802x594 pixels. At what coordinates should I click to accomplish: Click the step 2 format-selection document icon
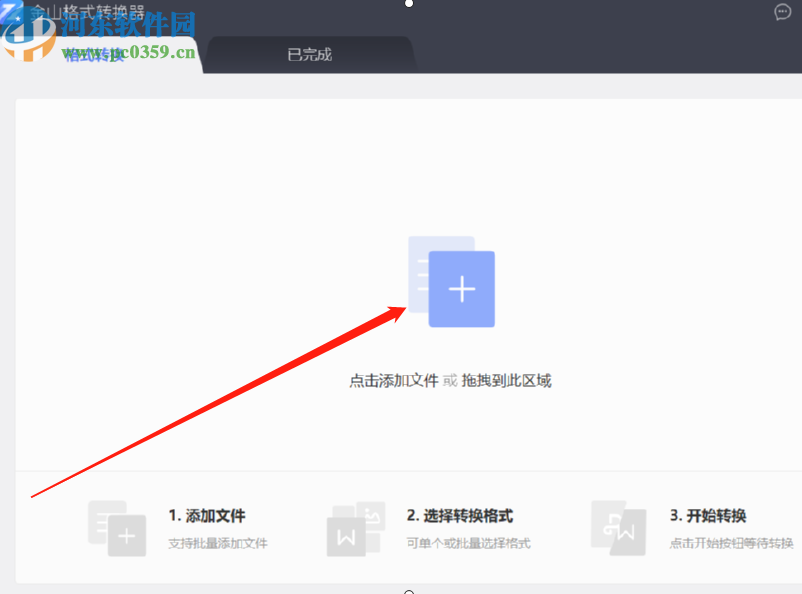355,530
